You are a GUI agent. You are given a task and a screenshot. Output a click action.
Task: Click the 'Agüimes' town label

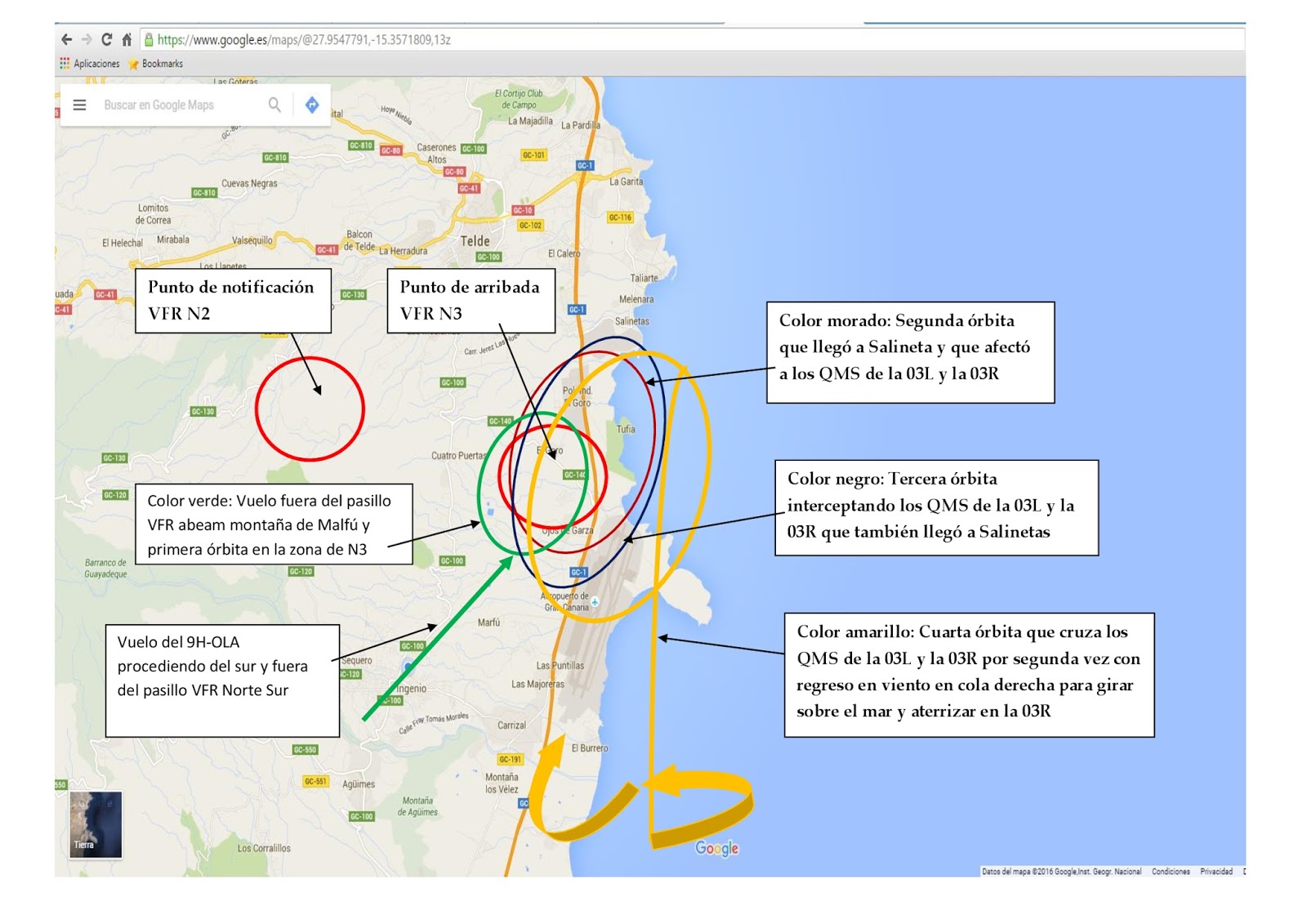coord(359,784)
